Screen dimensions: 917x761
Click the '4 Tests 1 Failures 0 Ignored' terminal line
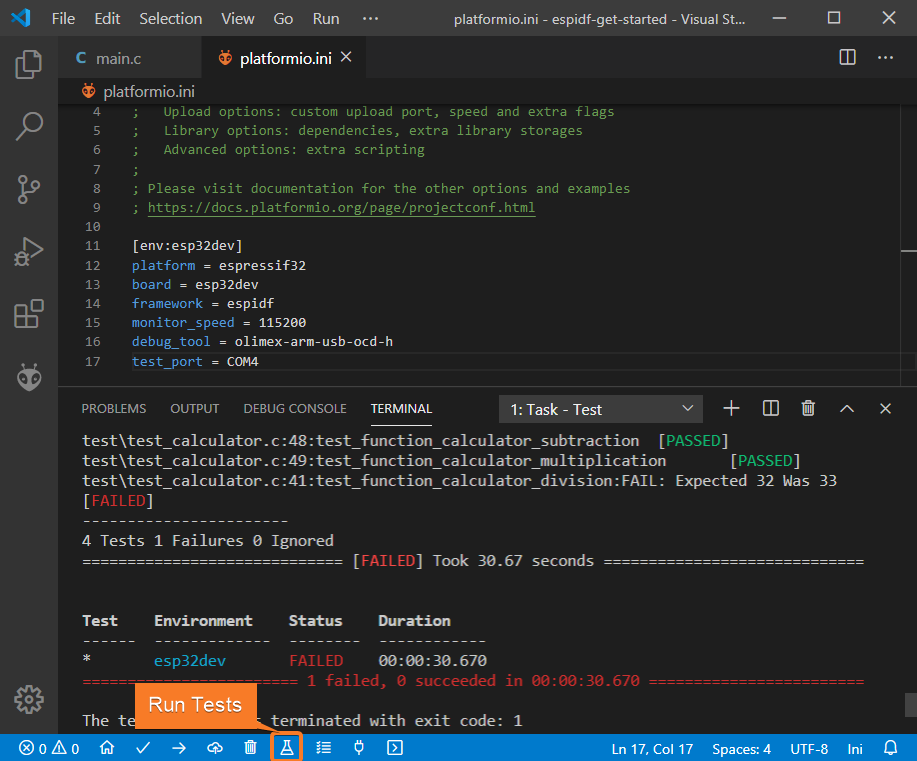tap(208, 540)
